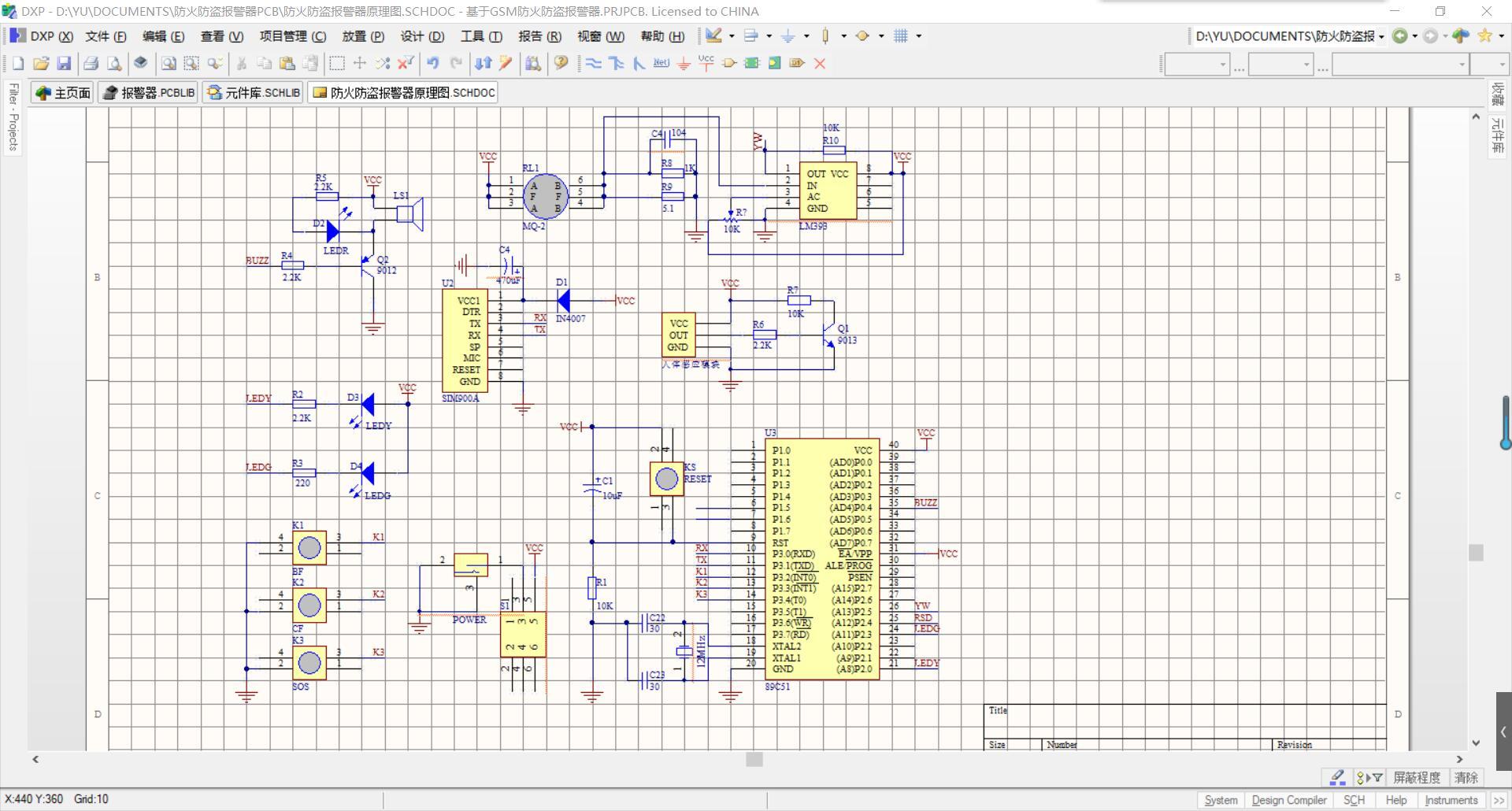
Task: Expand the favorites star dropdown arrow
Action: coord(1501,35)
